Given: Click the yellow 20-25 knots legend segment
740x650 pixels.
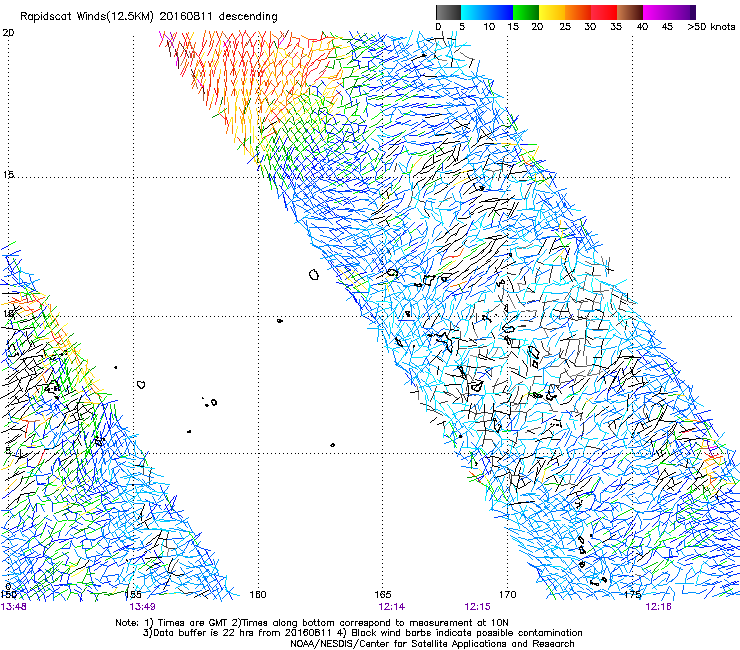Looking at the screenshot, I should pyautogui.click(x=552, y=12).
